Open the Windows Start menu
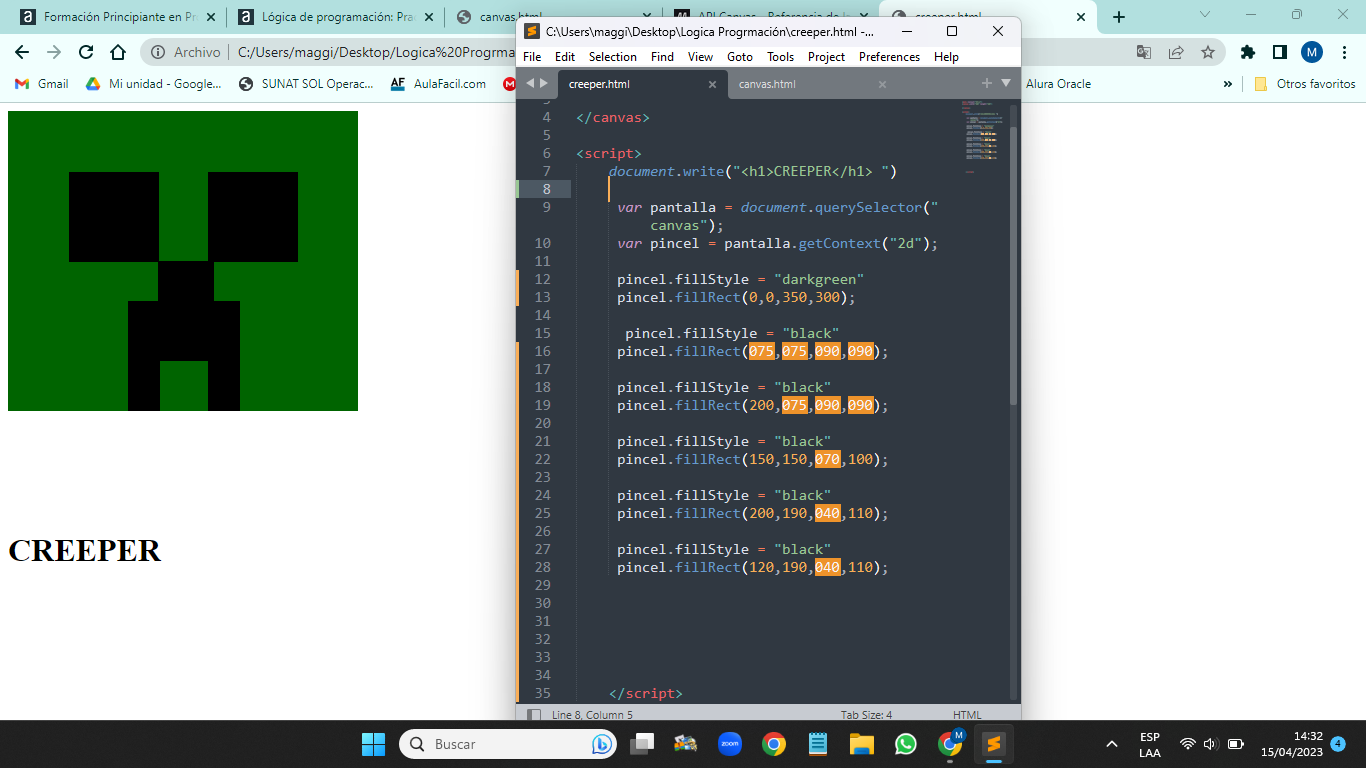This screenshot has width=1366, height=768. [x=373, y=744]
